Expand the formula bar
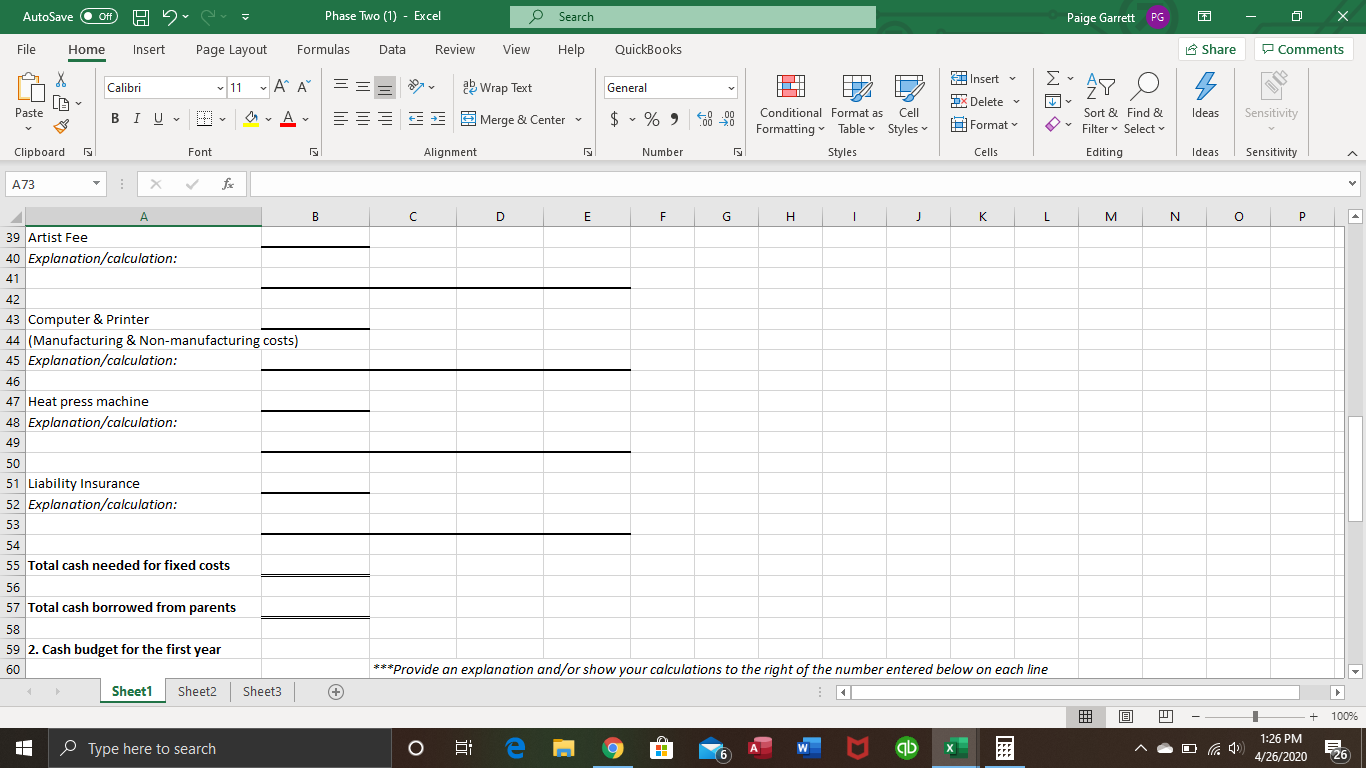 1353,184
